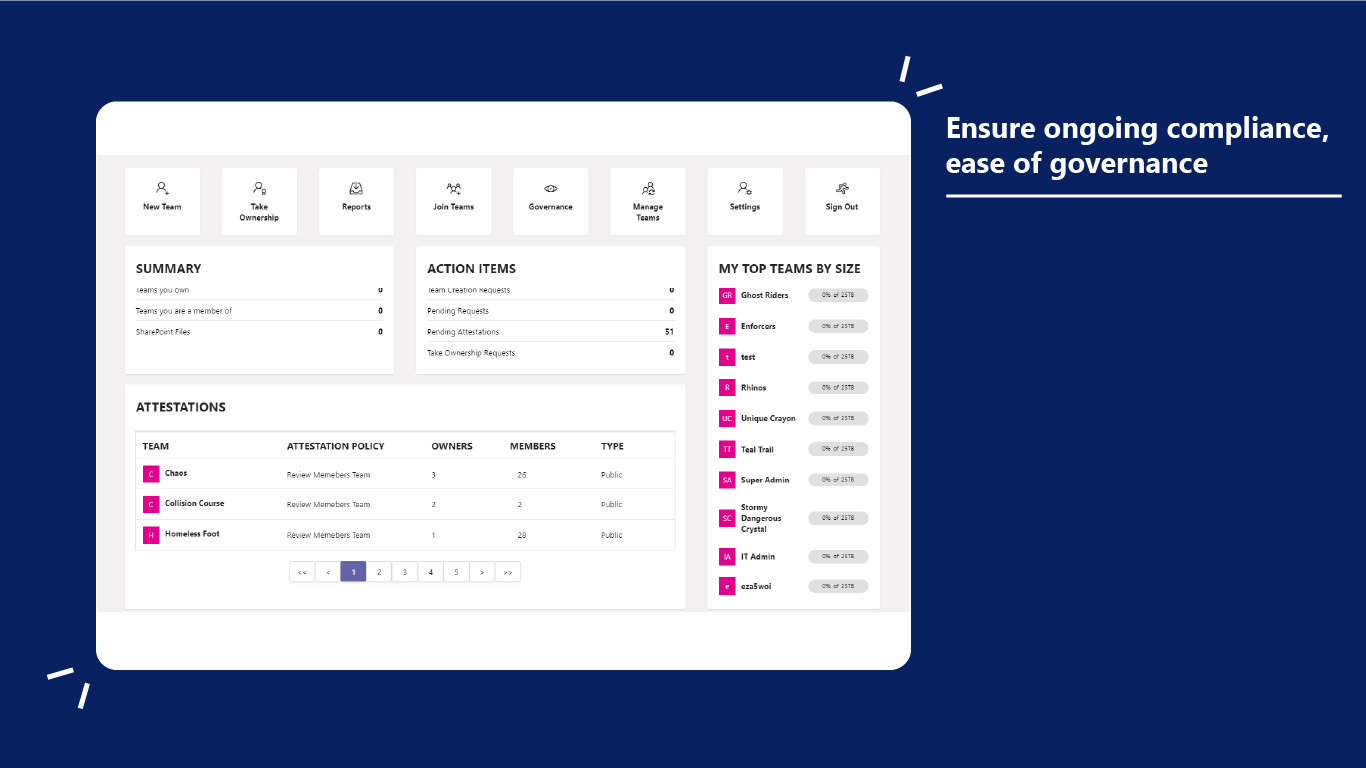
Task: Click the SA badge for Super Admin
Action: coord(727,480)
